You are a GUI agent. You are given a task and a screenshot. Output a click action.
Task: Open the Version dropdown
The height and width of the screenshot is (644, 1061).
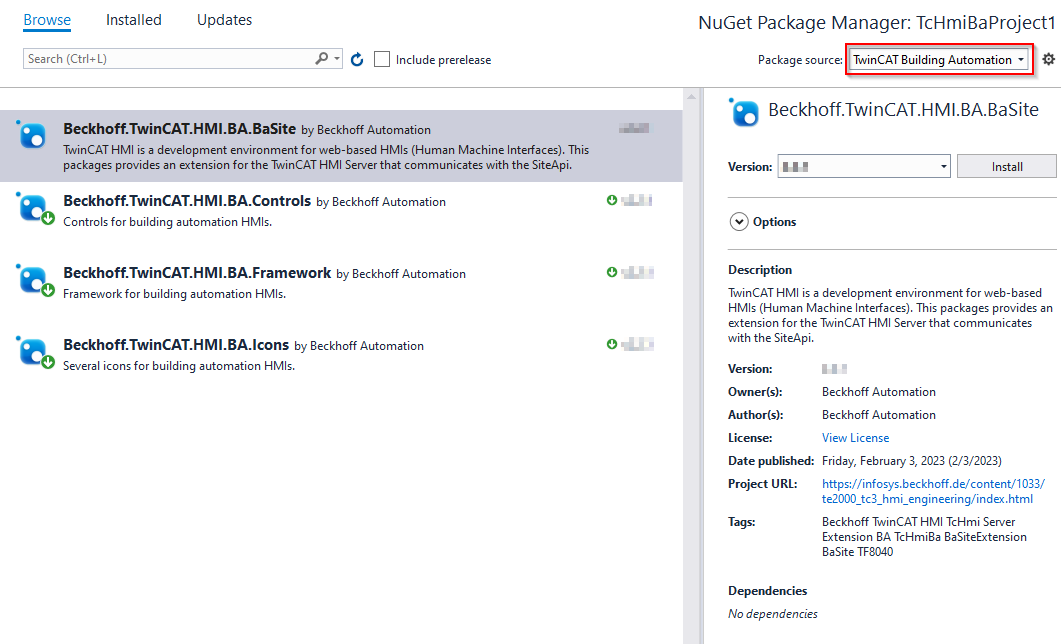864,166
